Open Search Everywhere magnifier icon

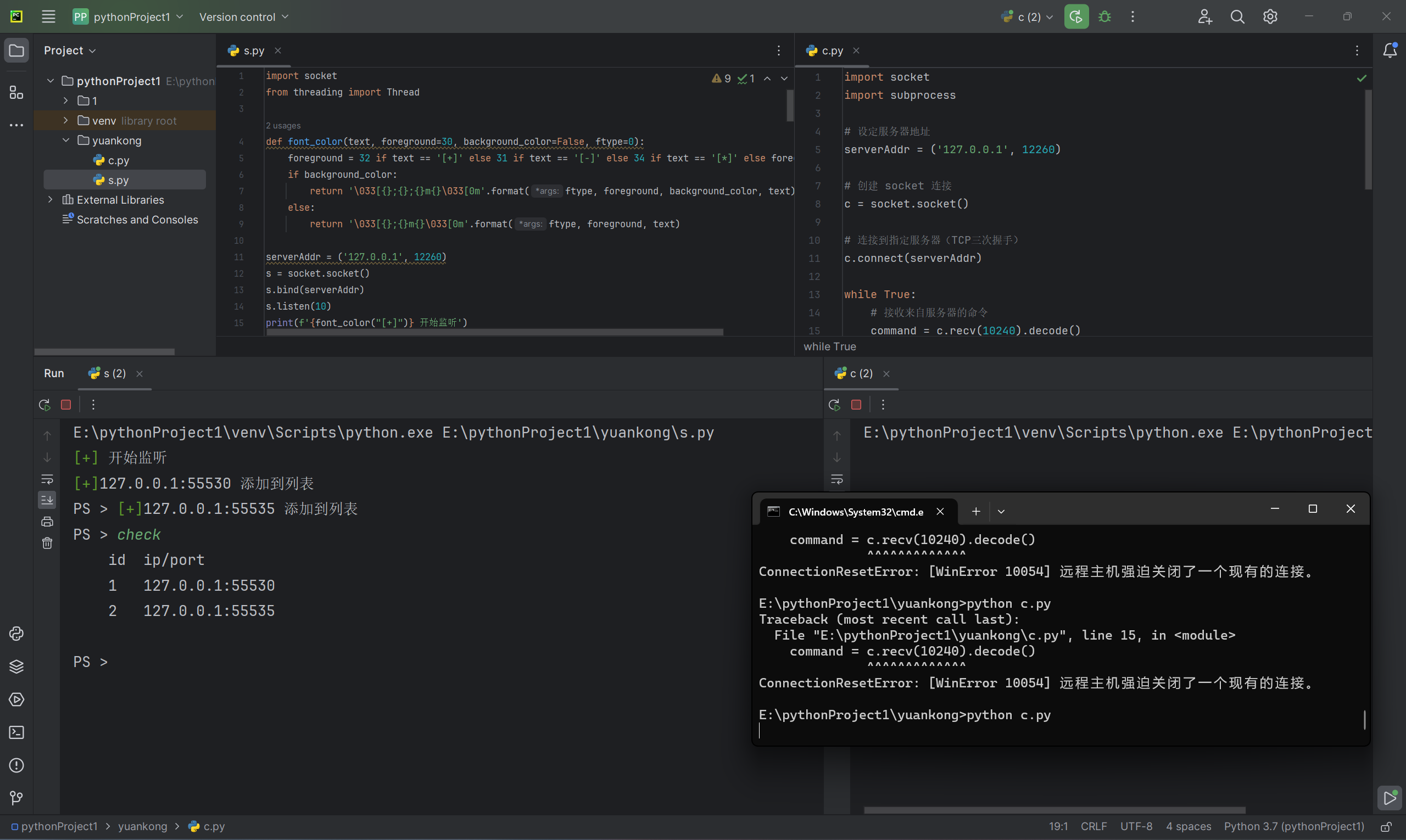pos(1237,16)
